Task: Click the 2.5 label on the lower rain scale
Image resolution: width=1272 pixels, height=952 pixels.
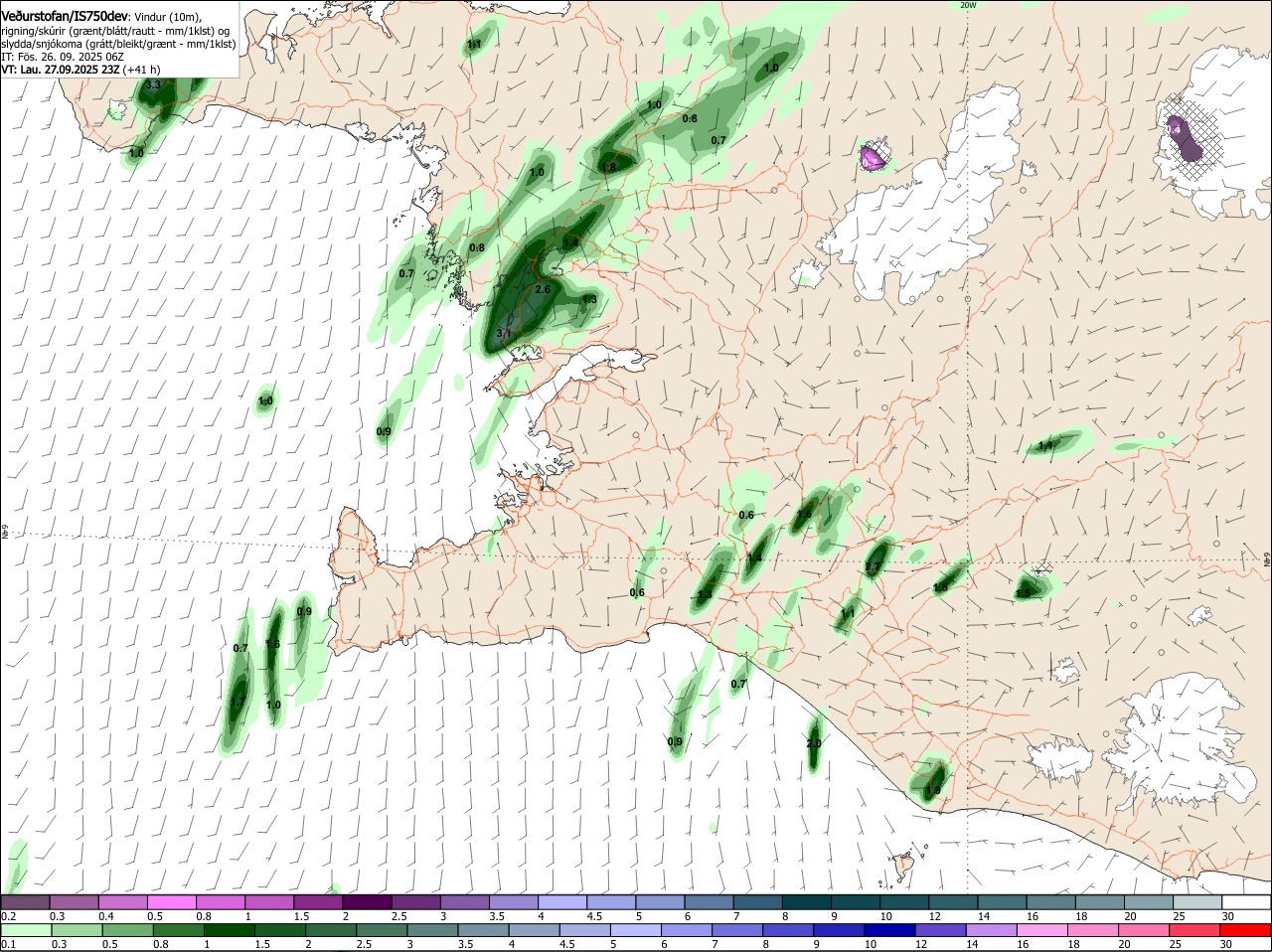Action: [364, 945]
